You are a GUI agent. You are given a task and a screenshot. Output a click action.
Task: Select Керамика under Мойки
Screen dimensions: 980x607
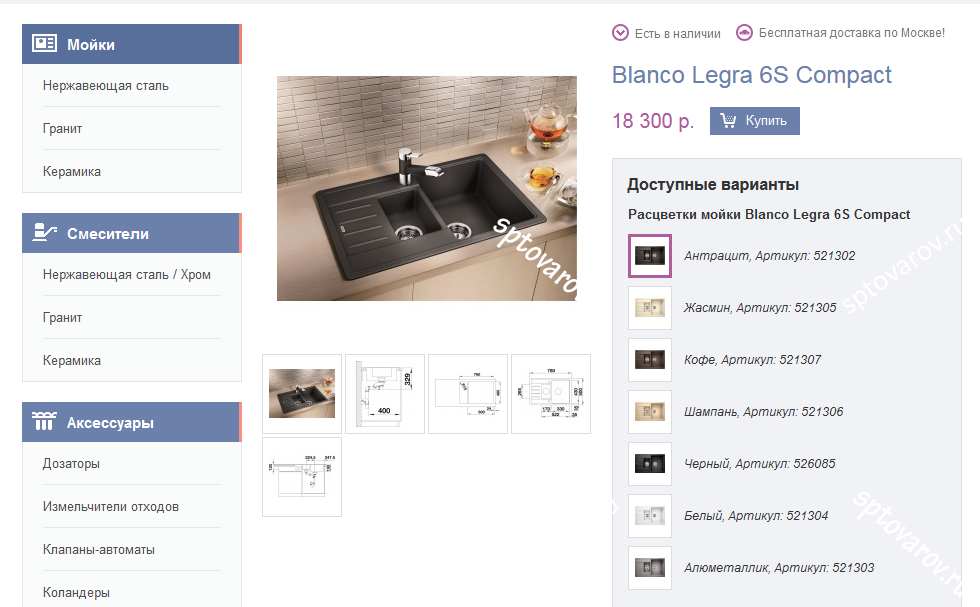point(72,171)
